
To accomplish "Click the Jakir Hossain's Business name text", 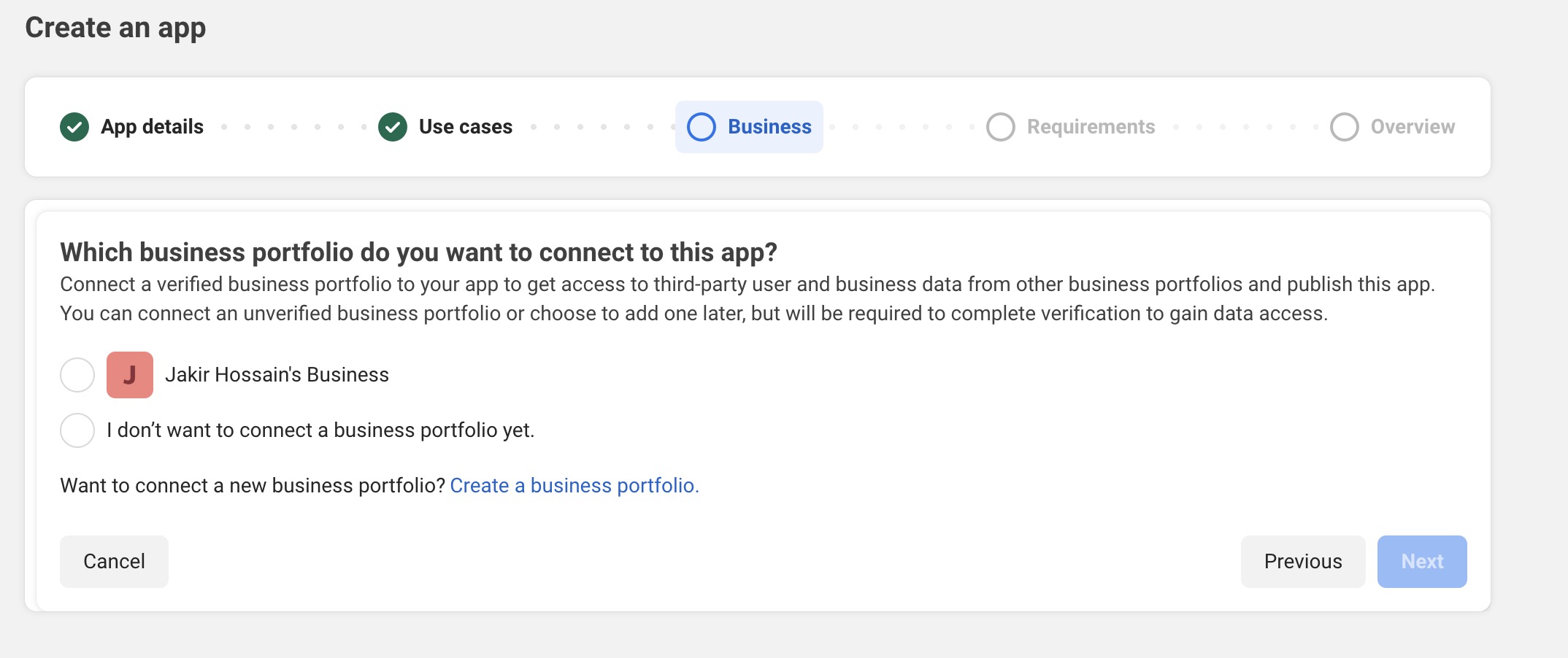I will tap(277, 375).
